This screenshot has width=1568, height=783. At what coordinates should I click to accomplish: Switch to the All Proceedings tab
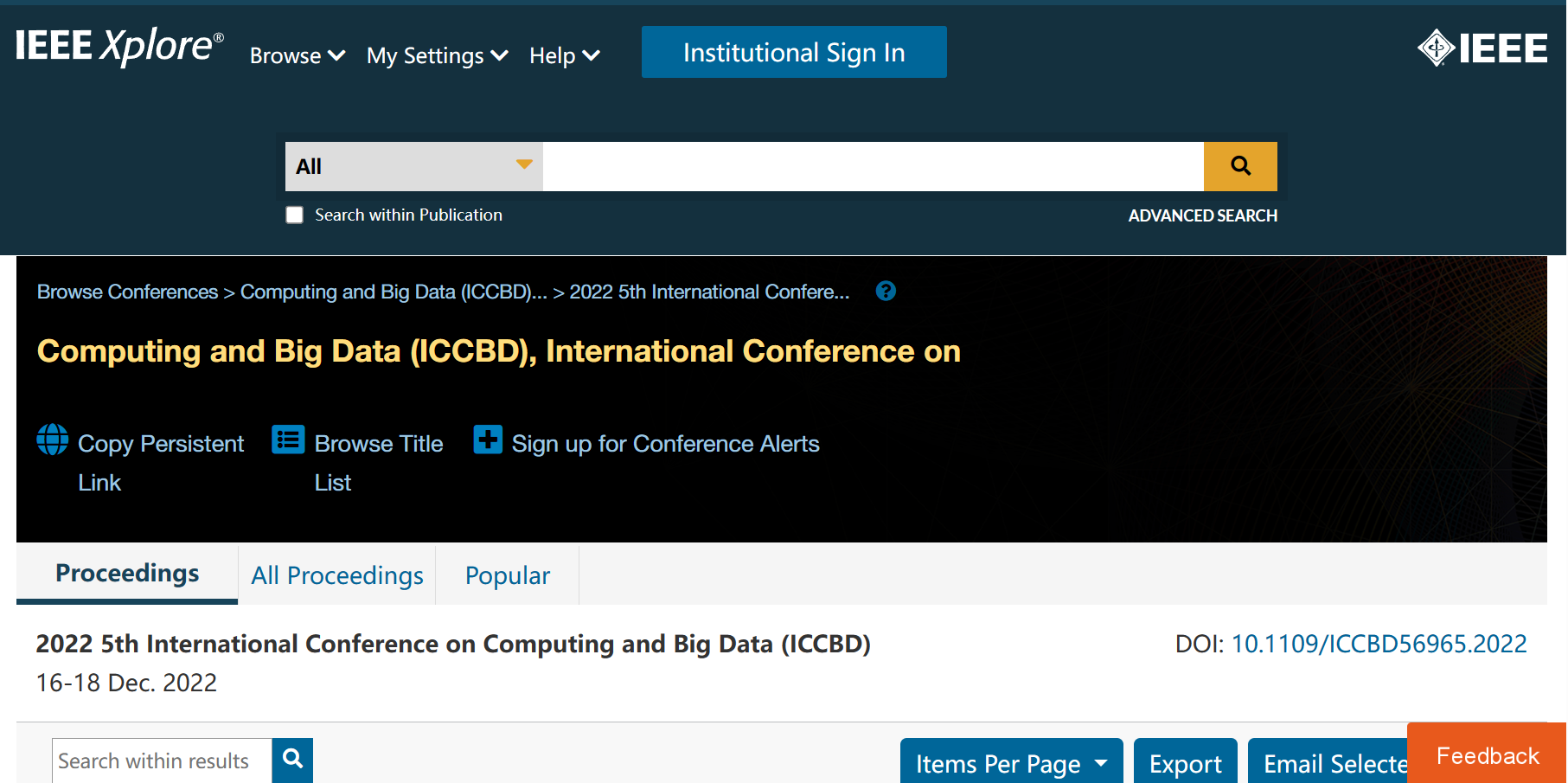337,575
